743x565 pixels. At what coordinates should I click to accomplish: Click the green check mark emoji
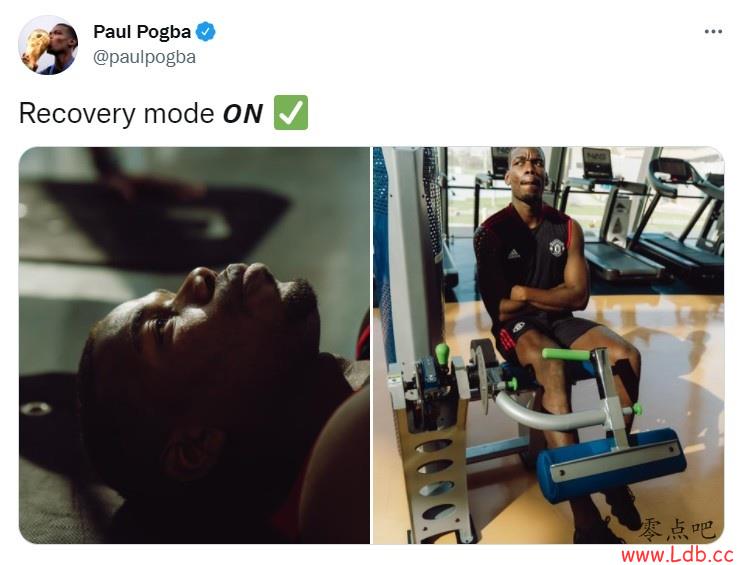291,112
